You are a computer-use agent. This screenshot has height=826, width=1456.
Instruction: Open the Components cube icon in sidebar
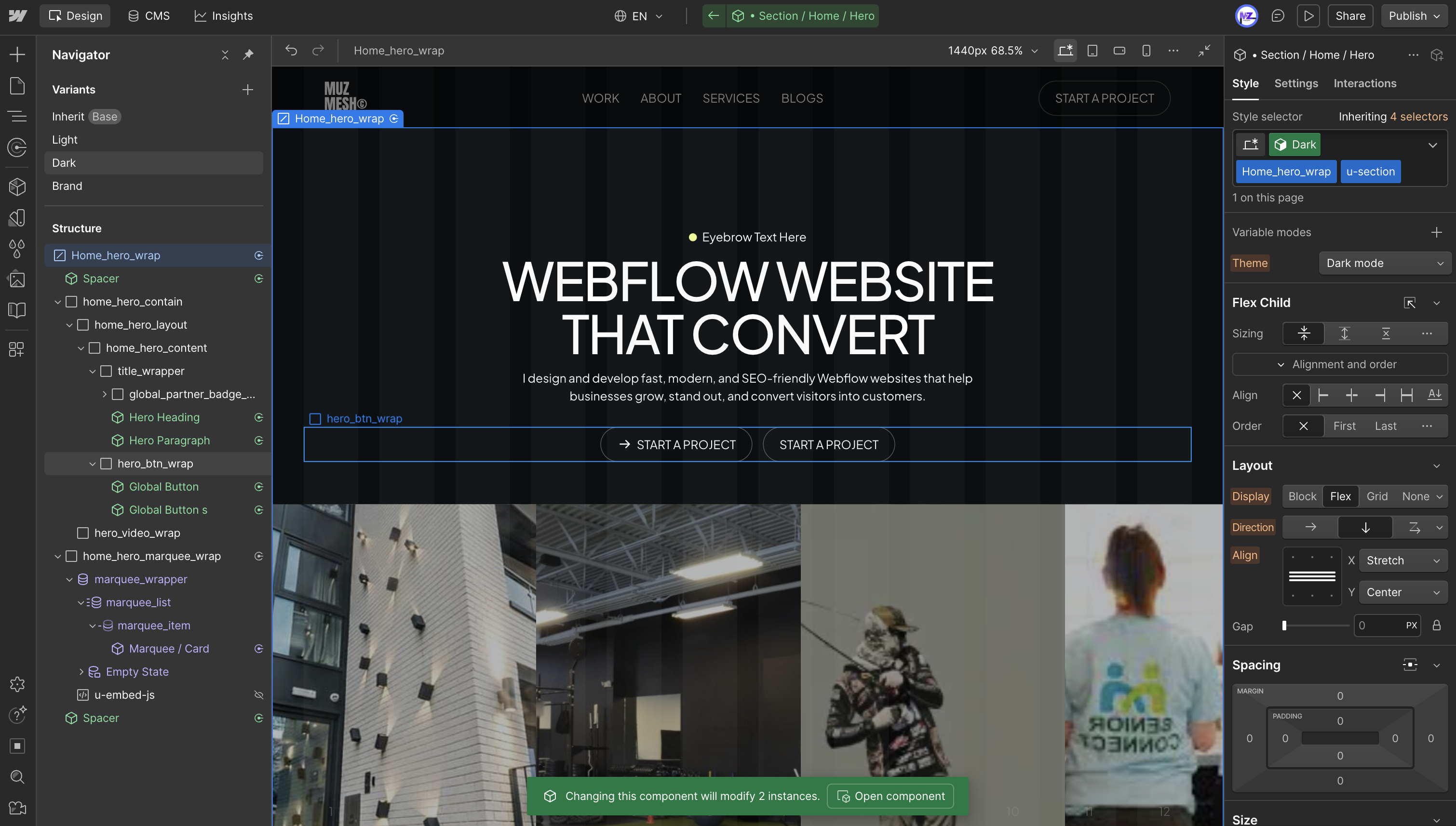coord(17,187)
